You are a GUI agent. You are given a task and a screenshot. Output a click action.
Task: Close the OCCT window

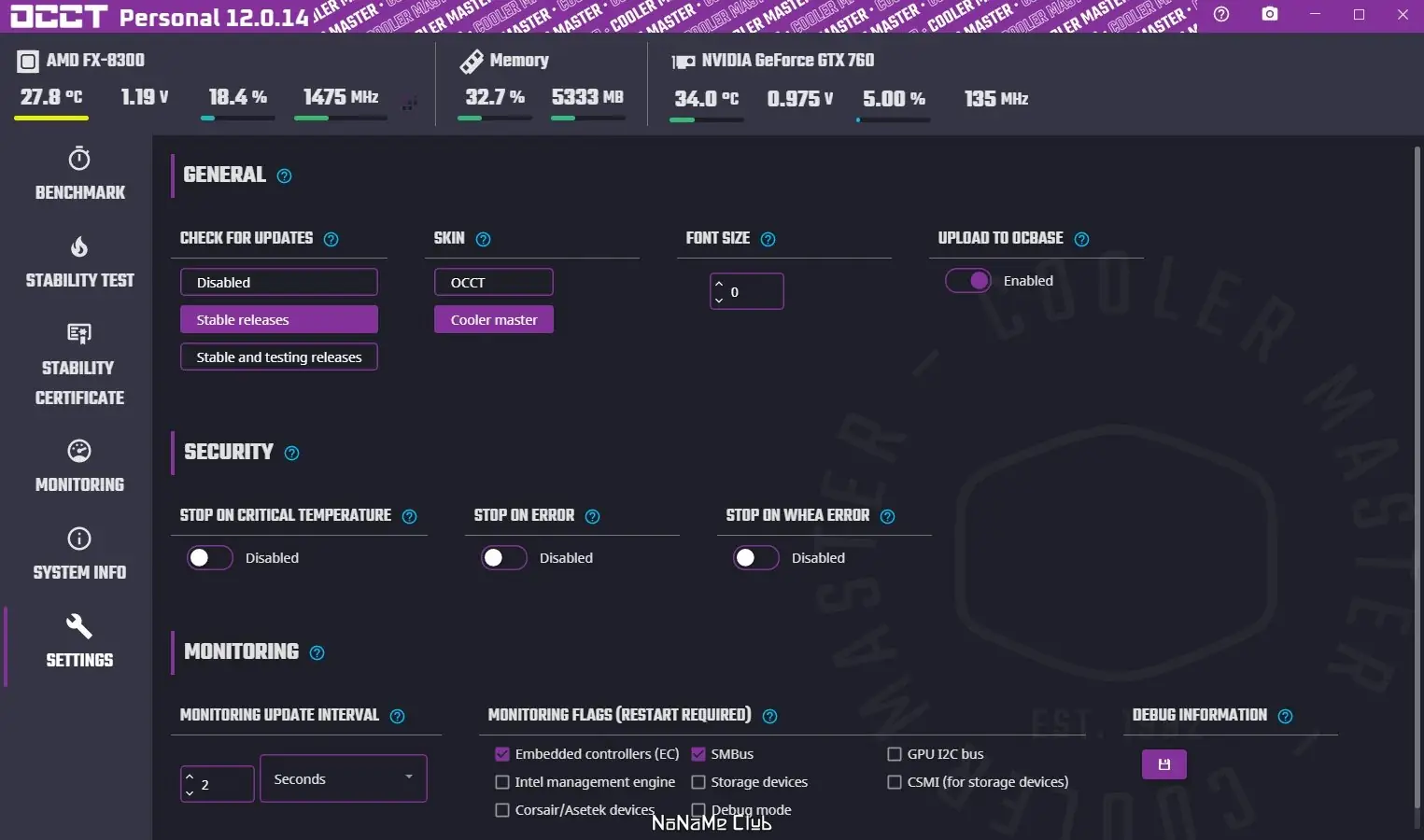[1403, 14]
